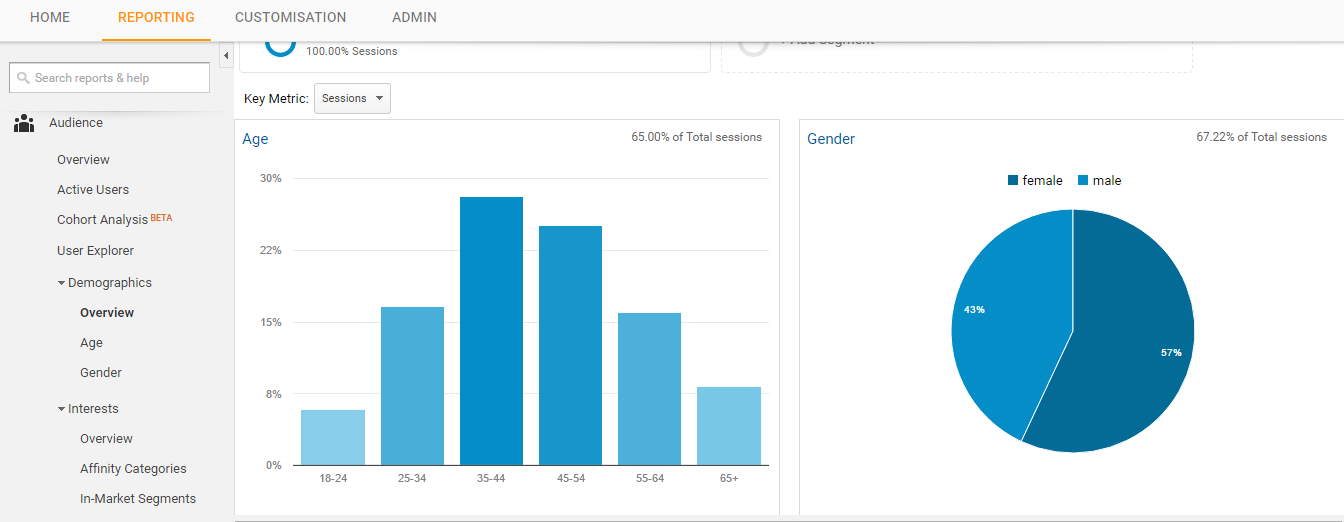Open the Active Users report

(x=93, y=190)
